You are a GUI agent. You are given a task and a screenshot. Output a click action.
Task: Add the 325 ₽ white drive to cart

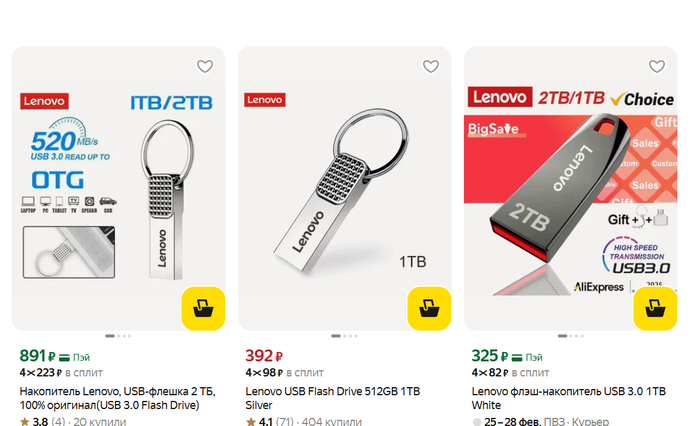655,309
